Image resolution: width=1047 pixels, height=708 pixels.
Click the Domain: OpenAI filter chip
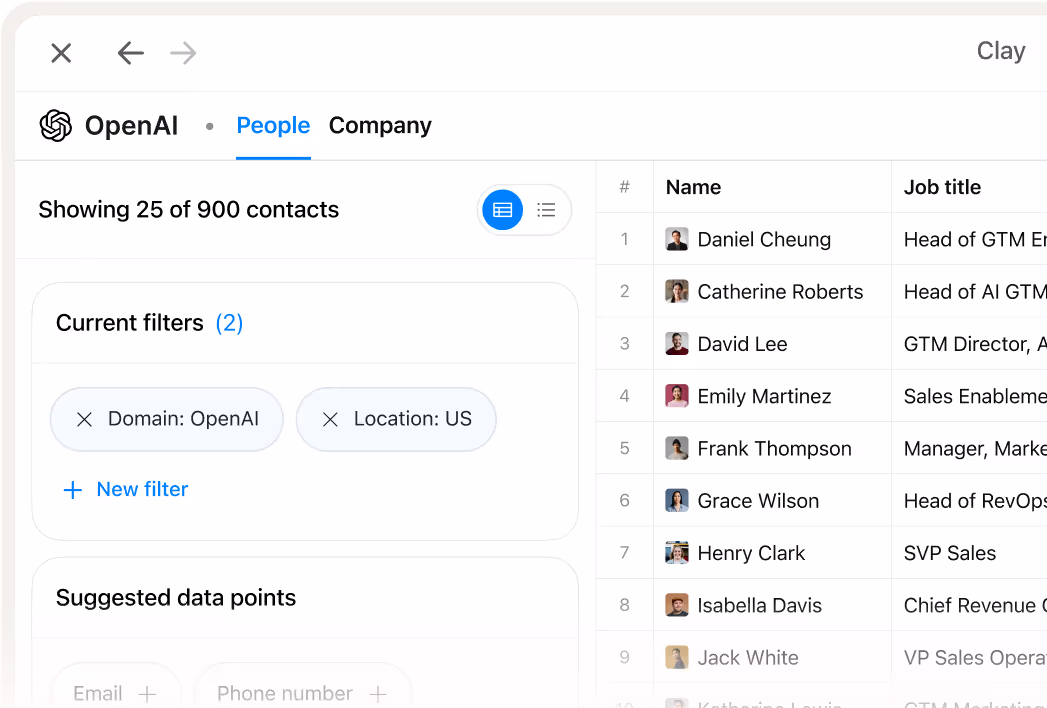[x=167, y=419]
